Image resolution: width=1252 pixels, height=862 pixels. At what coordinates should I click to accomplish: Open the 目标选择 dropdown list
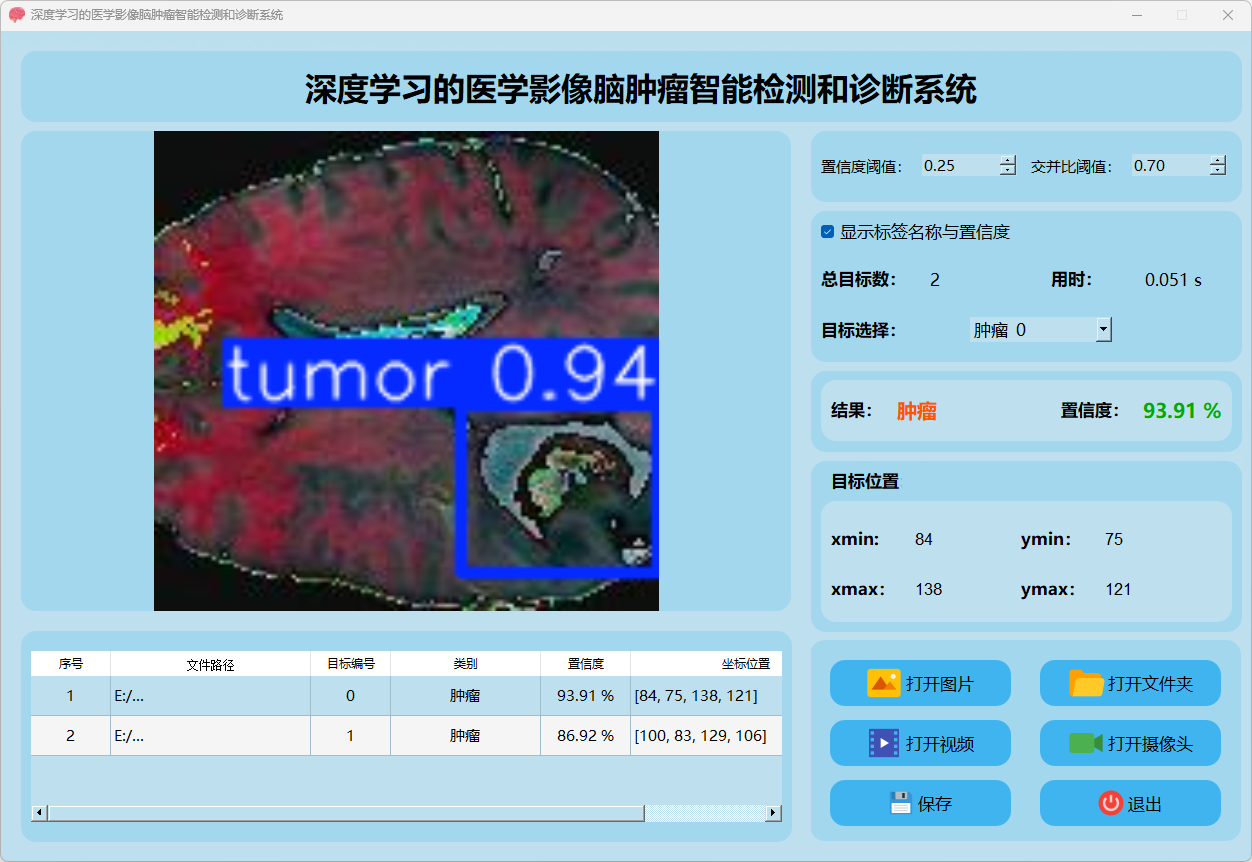point(1103,329)
